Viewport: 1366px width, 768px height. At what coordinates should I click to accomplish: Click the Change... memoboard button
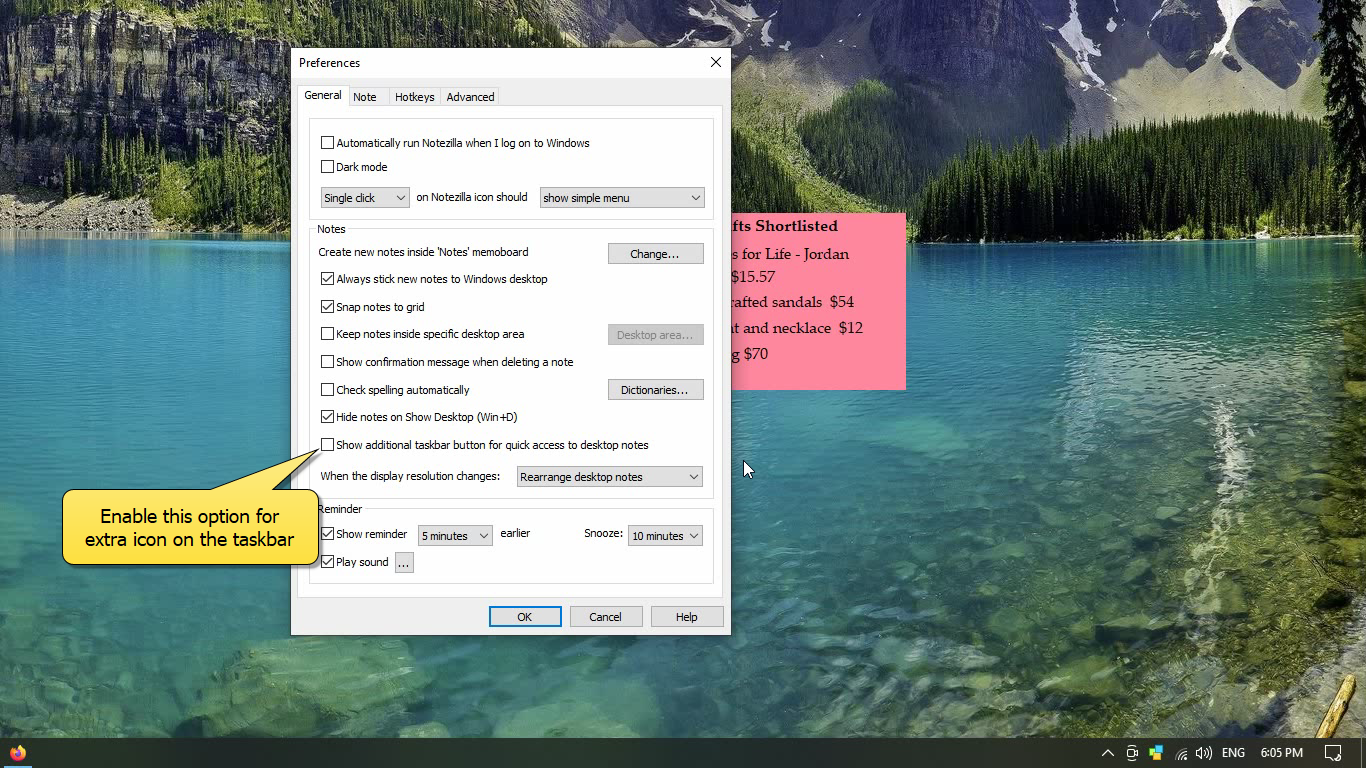pyautogui.click(x=655, y=254)
